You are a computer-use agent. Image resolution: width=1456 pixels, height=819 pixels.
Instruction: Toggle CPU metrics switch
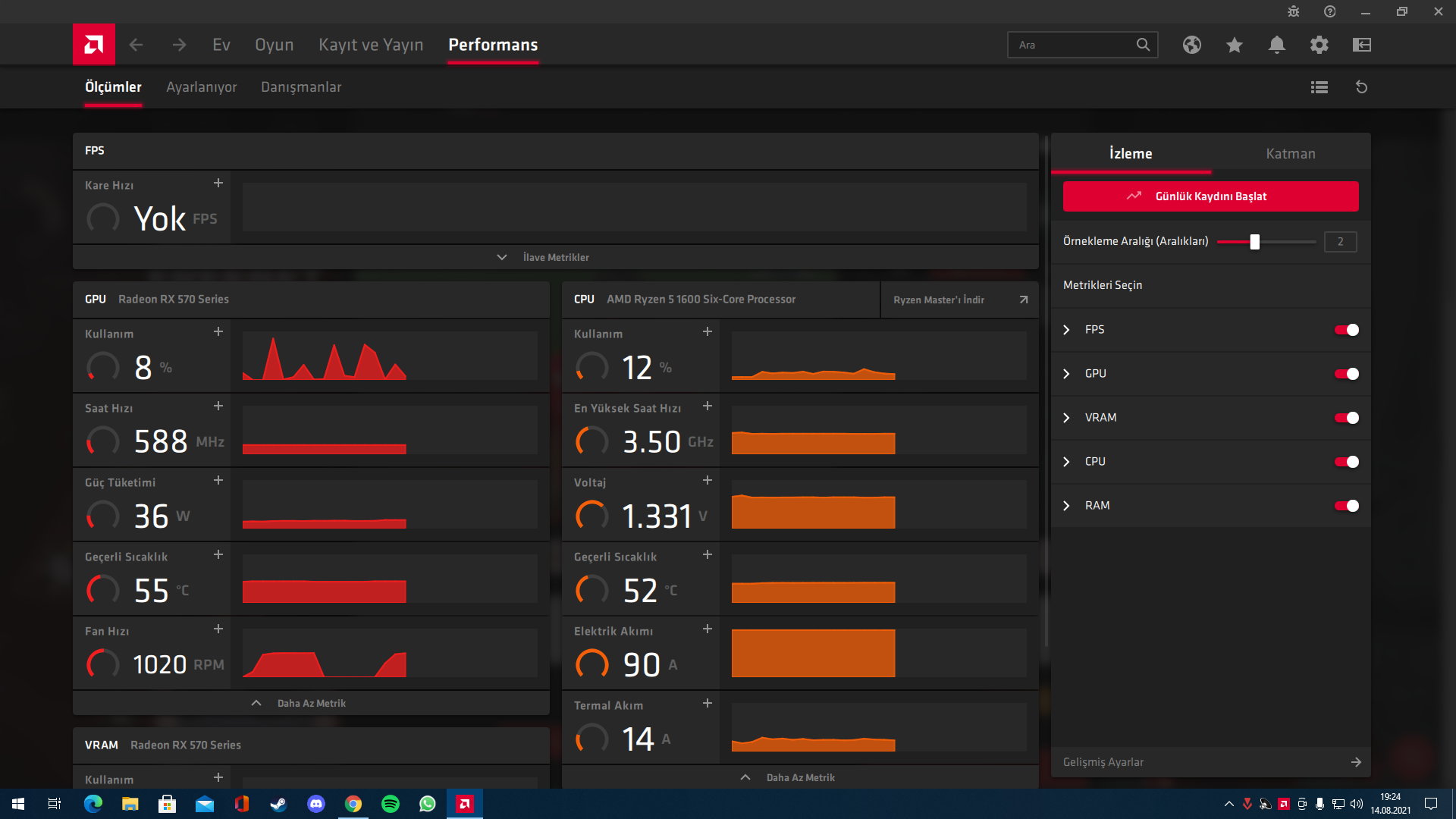1347,462
